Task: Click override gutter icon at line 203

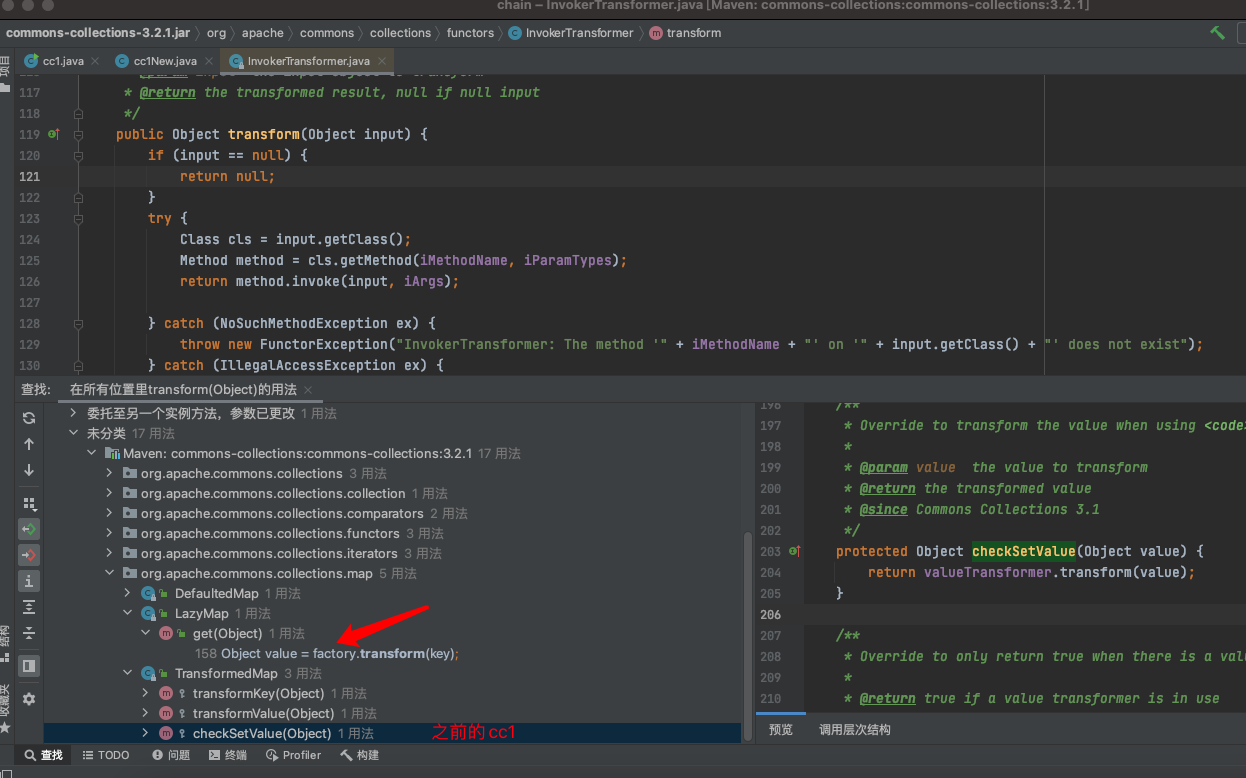Action: coord(795,551)
